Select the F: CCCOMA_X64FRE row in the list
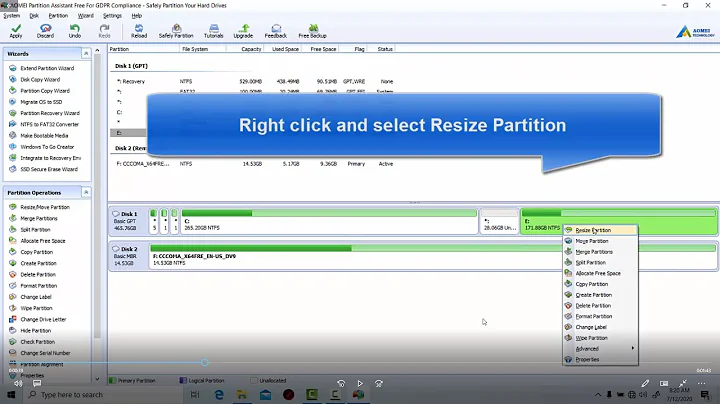The width and height of the screenshot is (720, 404). [255, 164]
